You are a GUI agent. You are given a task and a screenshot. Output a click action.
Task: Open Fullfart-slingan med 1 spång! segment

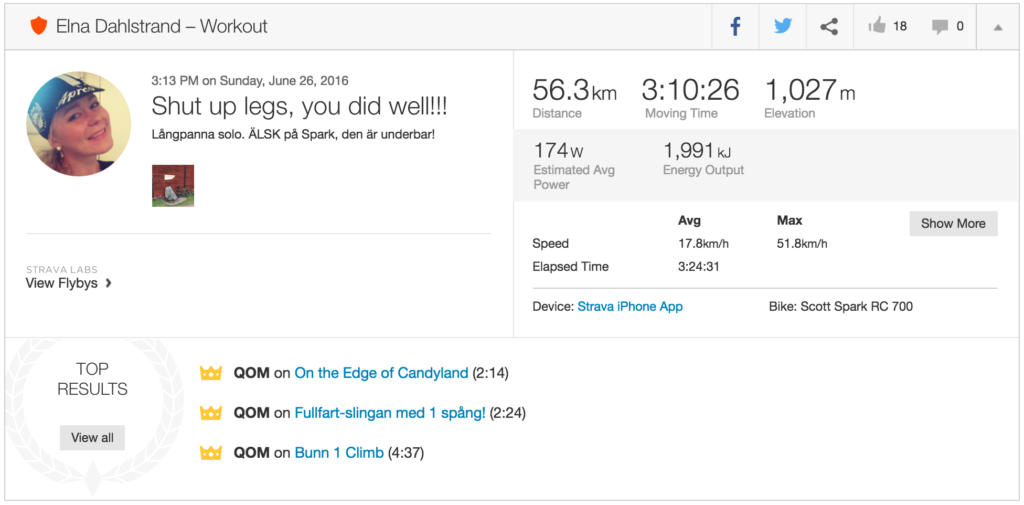[x=390, y=413]
